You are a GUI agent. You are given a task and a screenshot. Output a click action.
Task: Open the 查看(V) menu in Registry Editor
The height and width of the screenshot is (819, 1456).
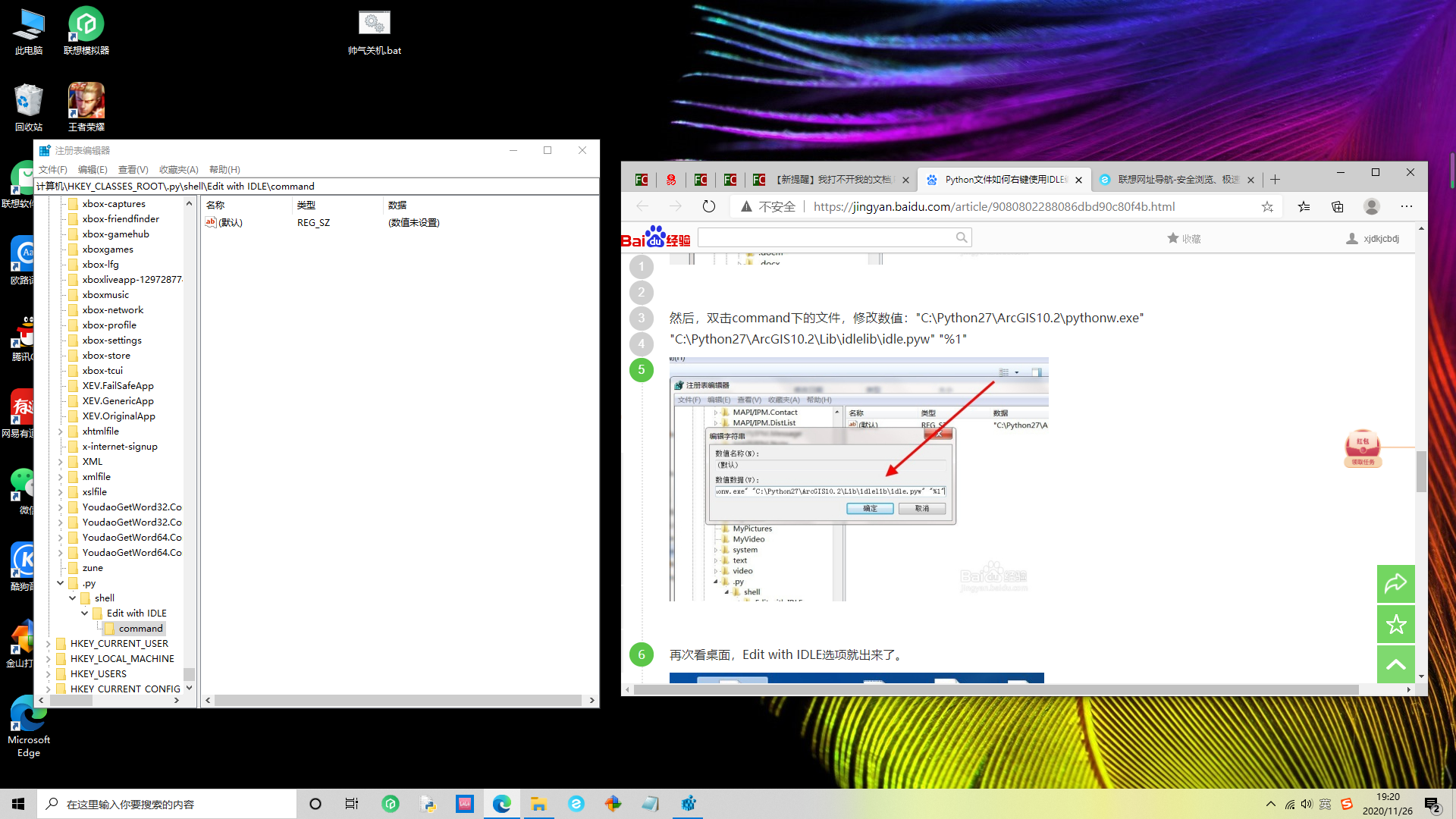click(133, 169)
